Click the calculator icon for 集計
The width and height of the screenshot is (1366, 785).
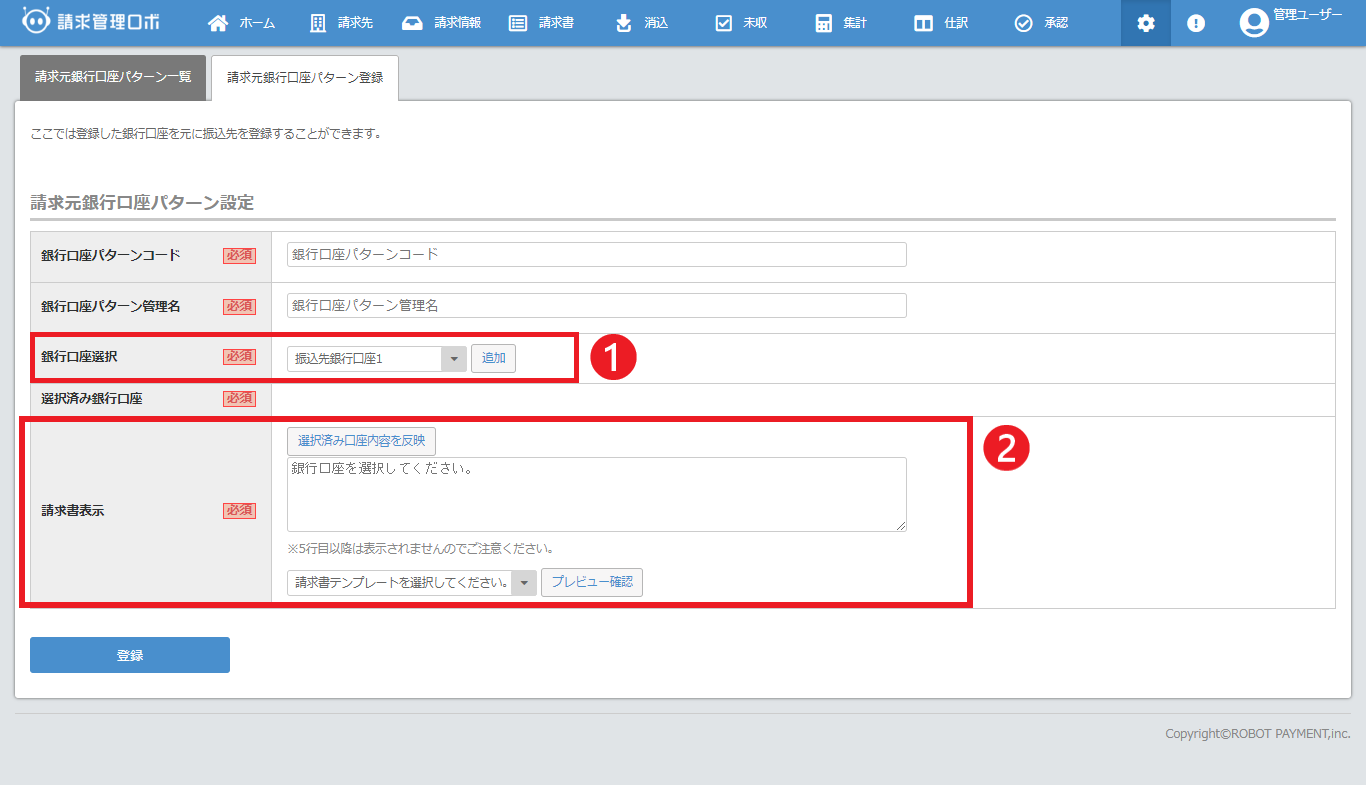pyautogui.click(x=823, y=23)
